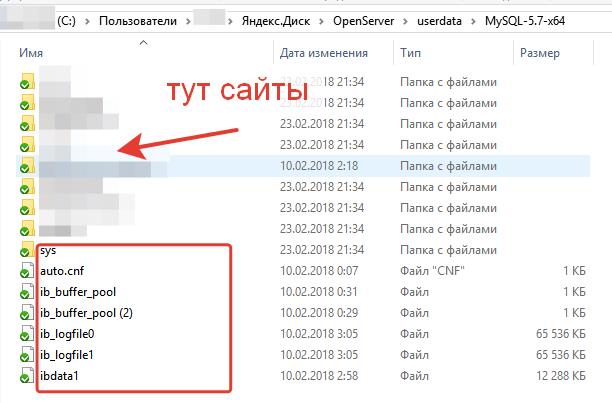Sort the list by Размер column
The image size is (612, 403).
[x=541, y=52]
